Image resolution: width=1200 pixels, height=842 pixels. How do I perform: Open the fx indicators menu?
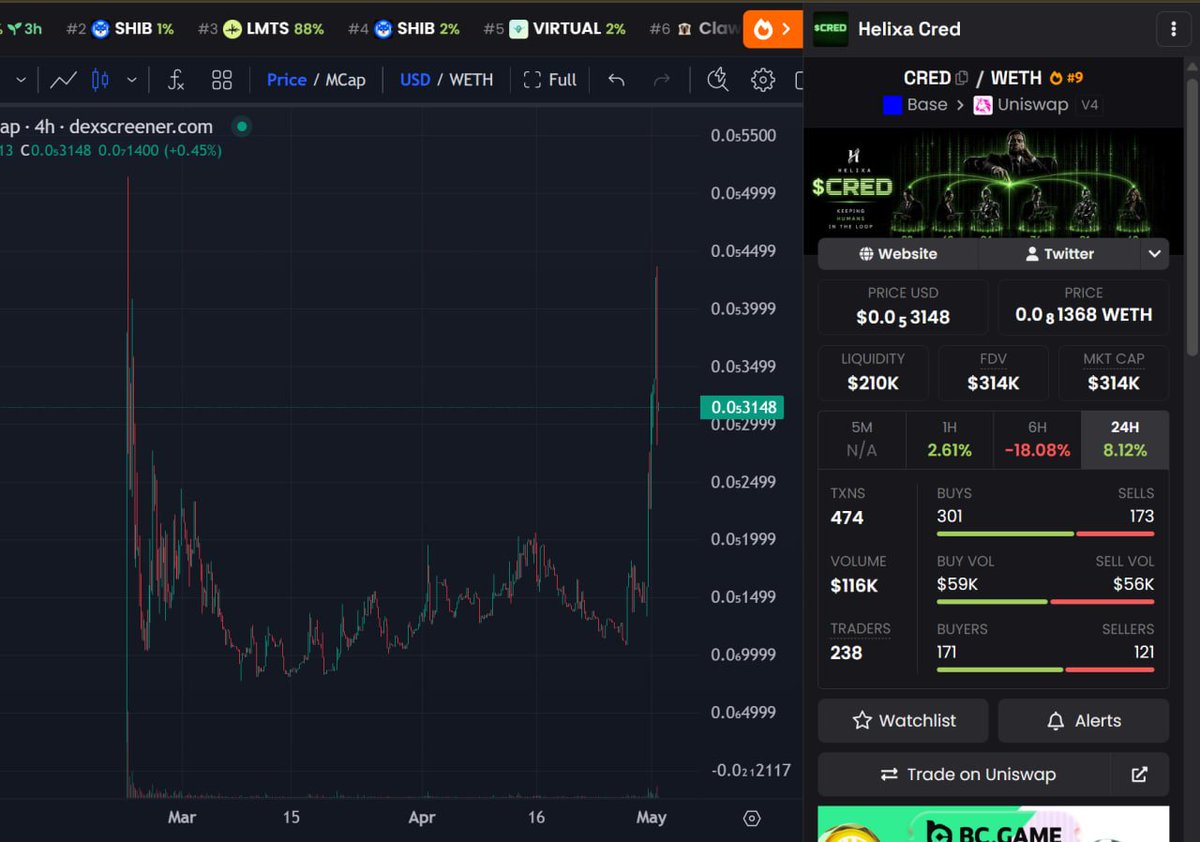pyautogui.click(x=175, y=80)
